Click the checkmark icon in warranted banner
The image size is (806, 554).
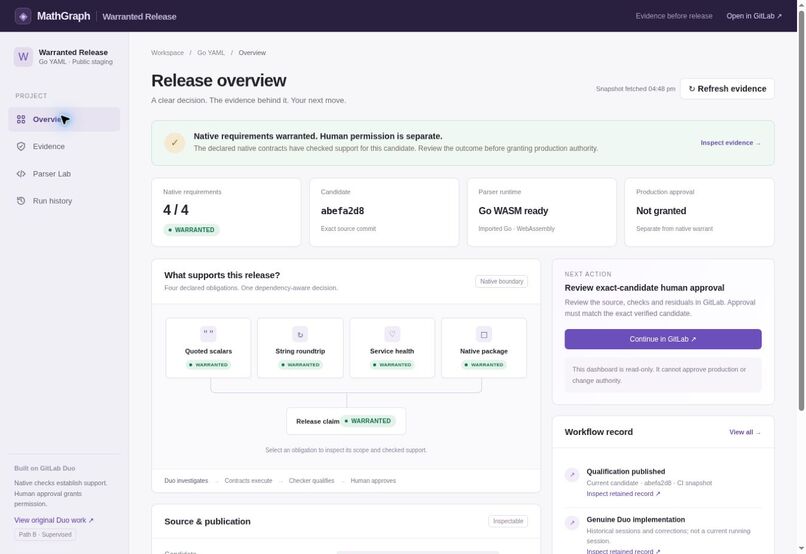click(x=175, y=143)
